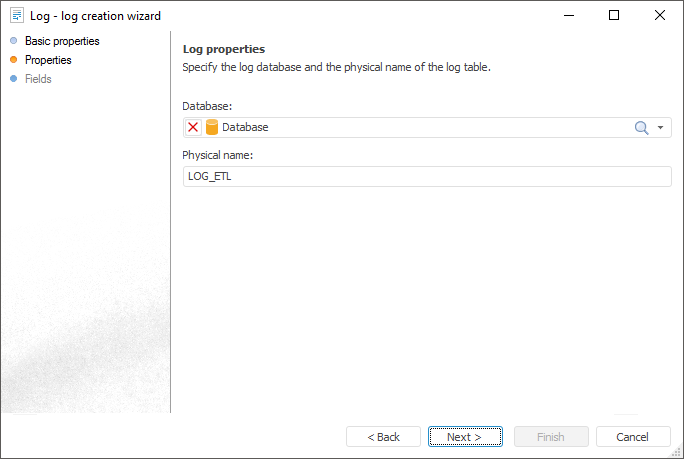Screen dimensions: 684x459
Task: Click the bullet beside Basic properties
Action: click(x=14, y=41)
